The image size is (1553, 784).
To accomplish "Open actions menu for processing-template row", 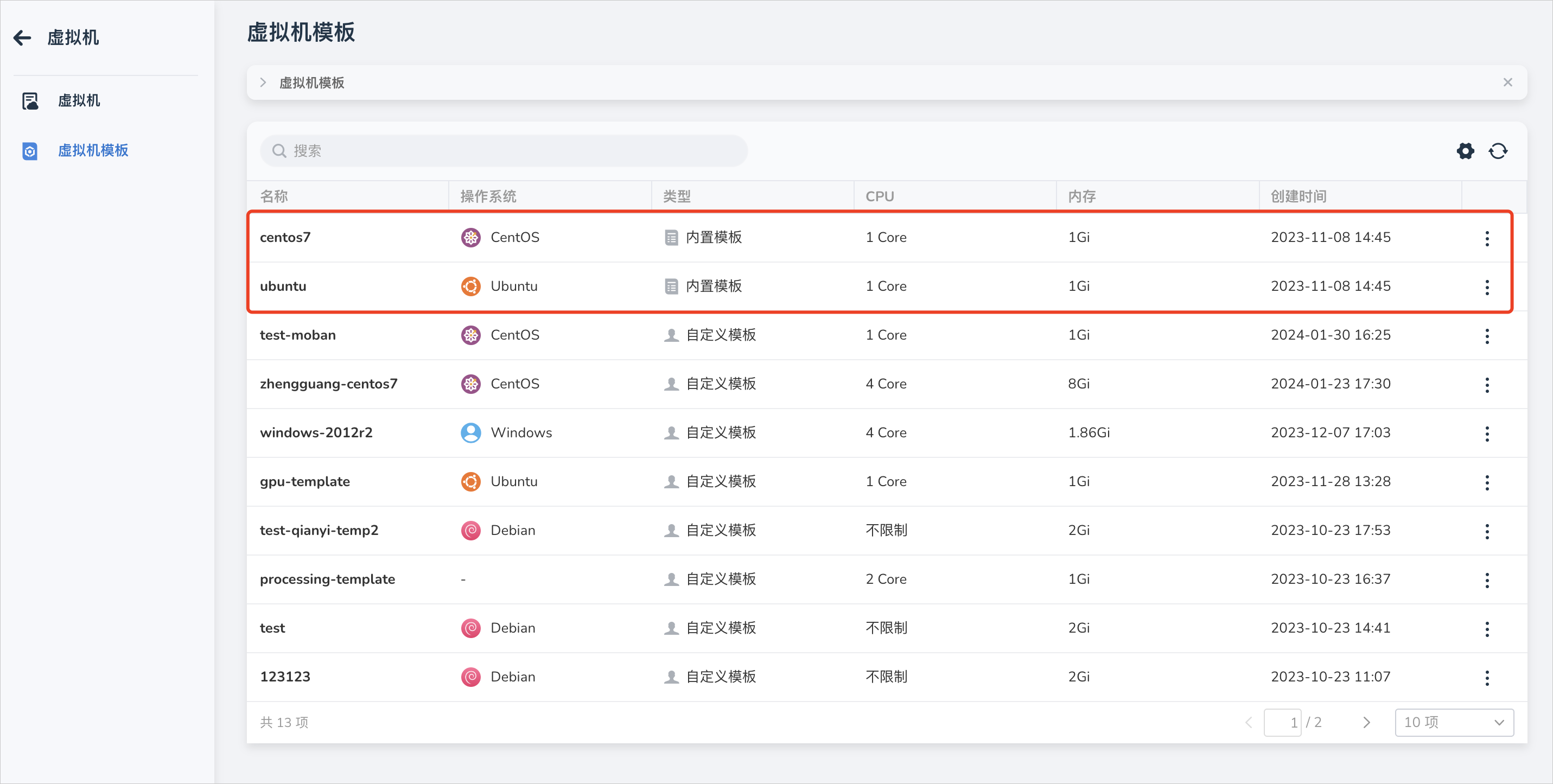I will 1487,579.
